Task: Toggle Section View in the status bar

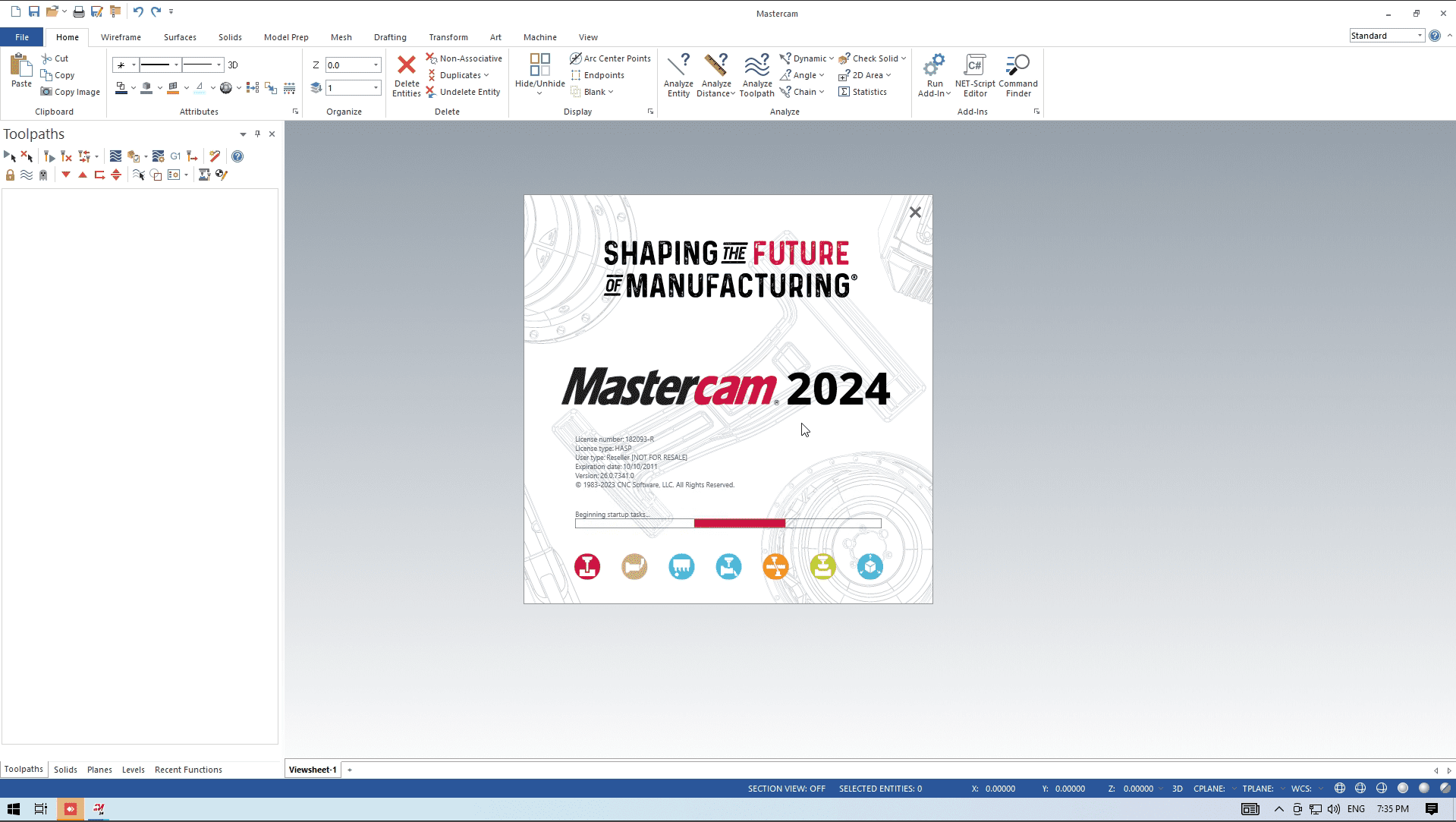Action: [786, 789]
